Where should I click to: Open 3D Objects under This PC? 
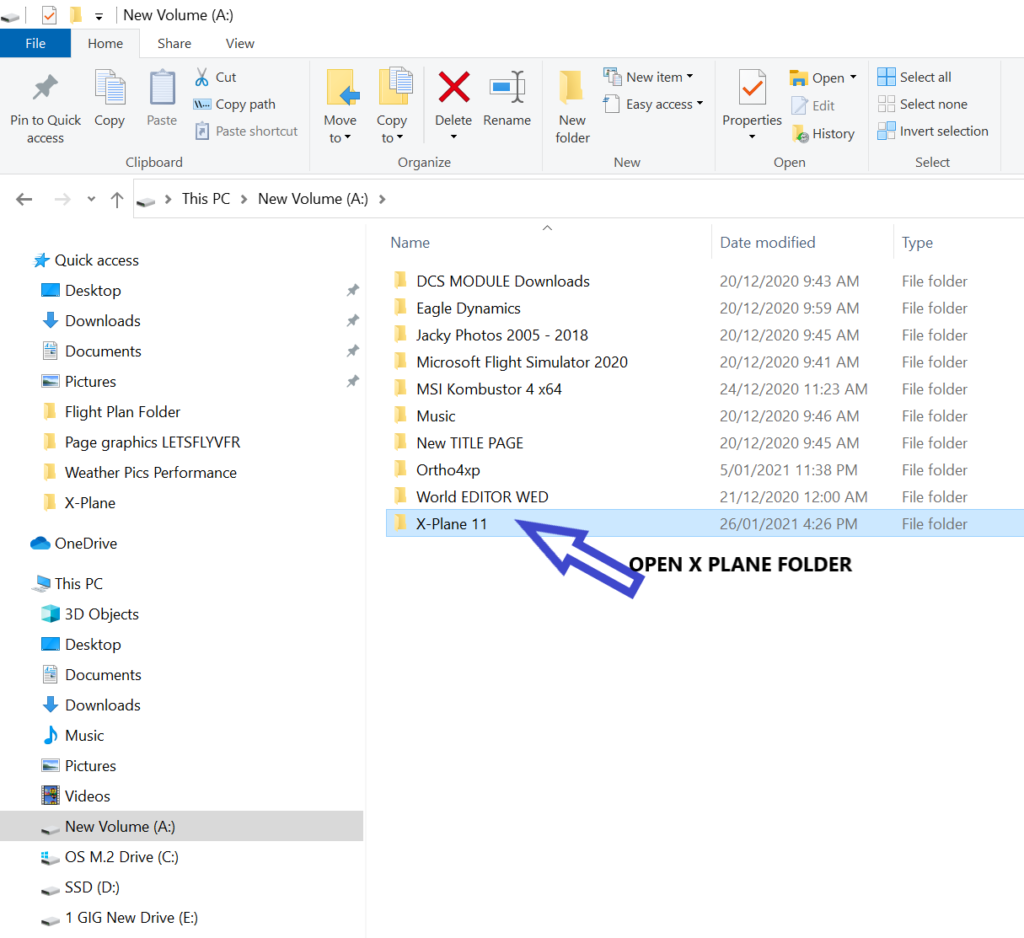pos(89,614)
